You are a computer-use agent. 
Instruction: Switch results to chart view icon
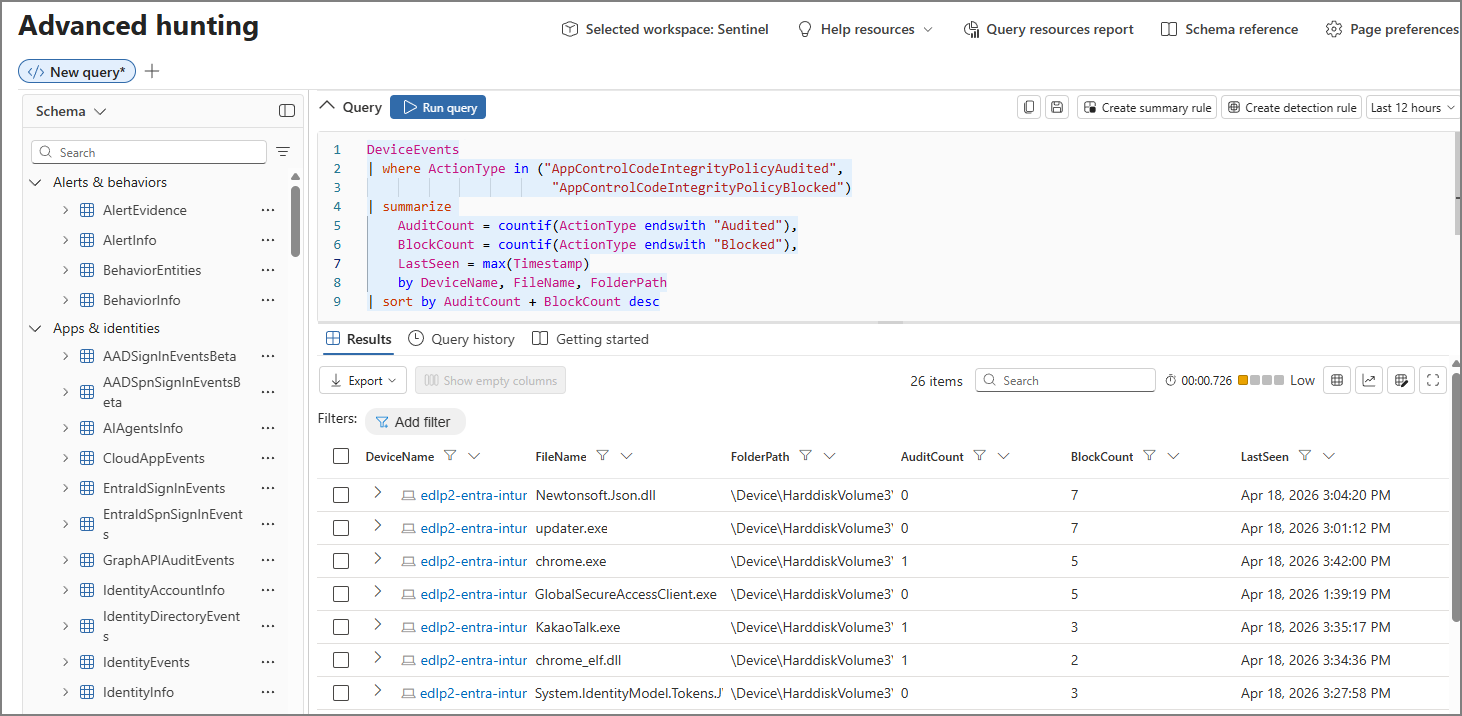[1369, 380]
